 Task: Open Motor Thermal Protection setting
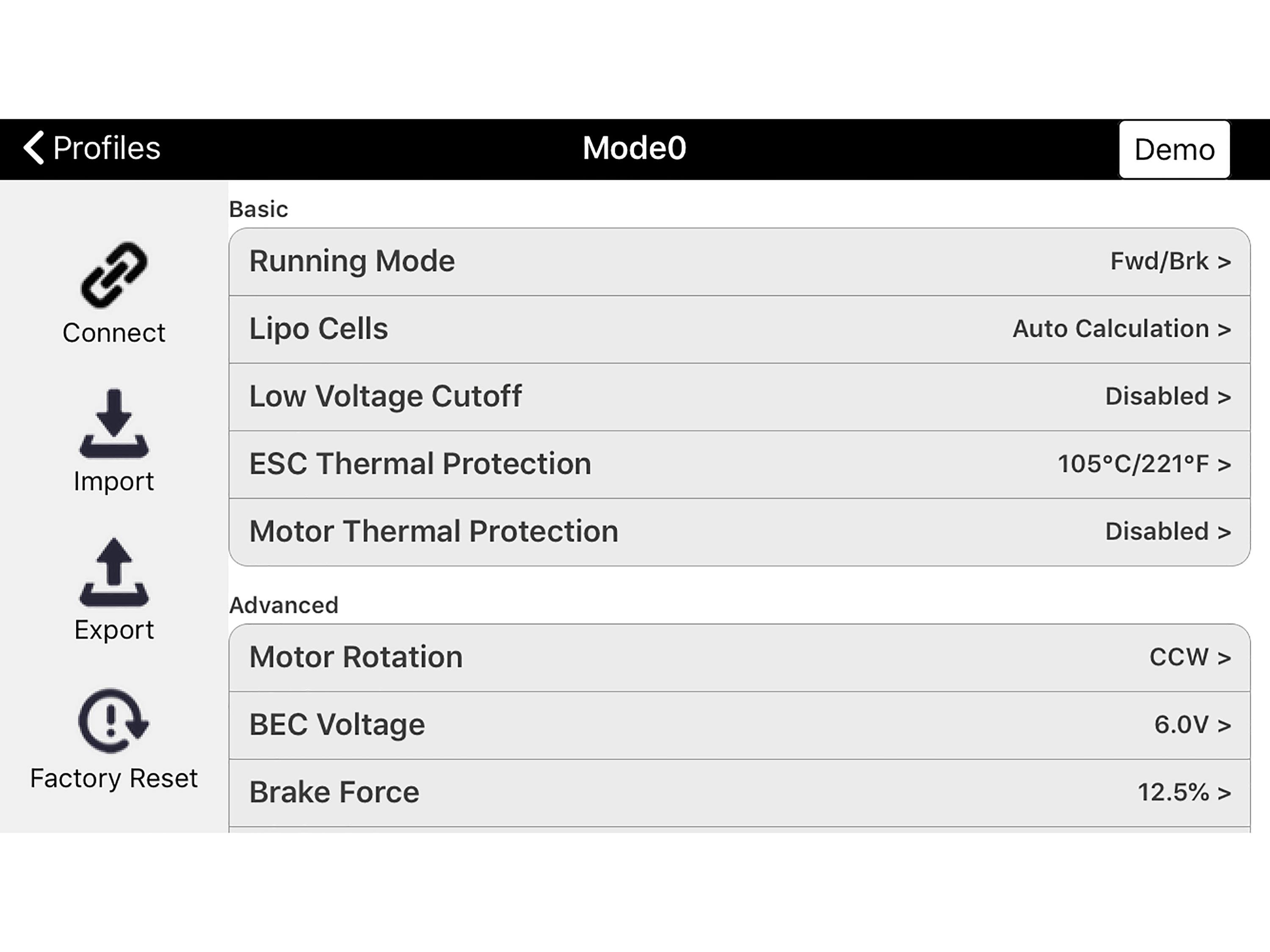[x=739, y=532]
